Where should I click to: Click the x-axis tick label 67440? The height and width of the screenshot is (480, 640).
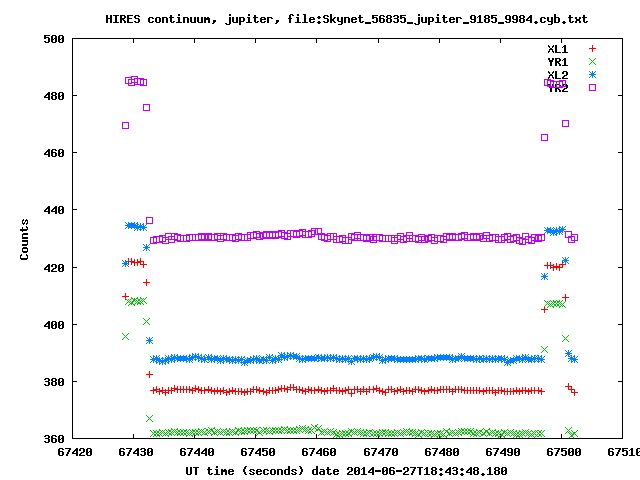coord(197,452)
